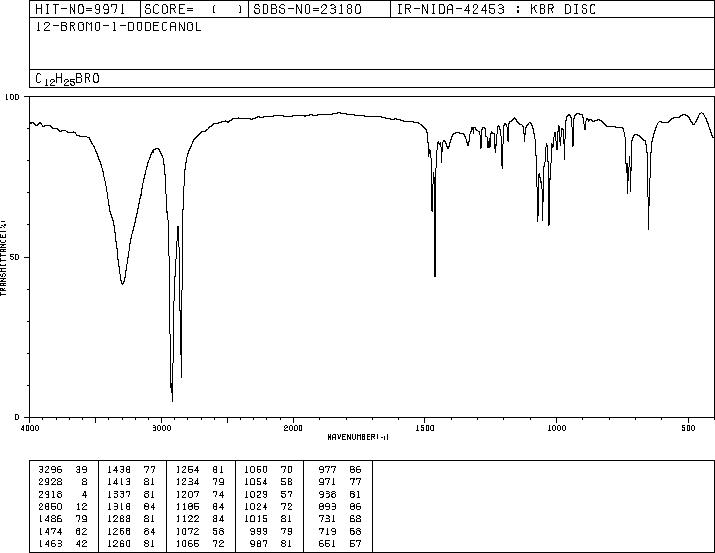Click the sharp 1463 peak tip in spectrum
The image size is (715, 553).
(435, 275)
